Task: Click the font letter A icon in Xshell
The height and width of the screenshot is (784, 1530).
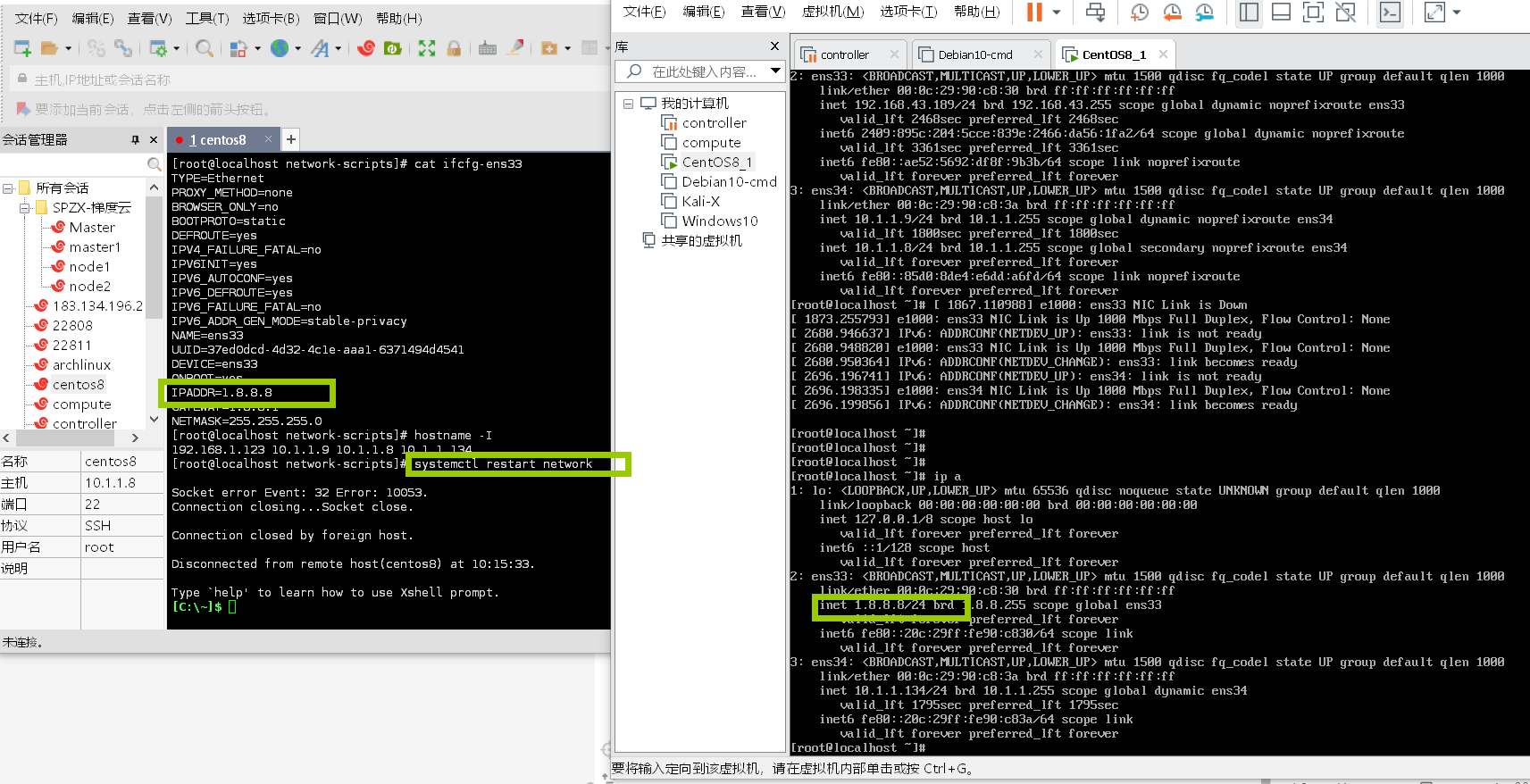Action: coord(320,48)
